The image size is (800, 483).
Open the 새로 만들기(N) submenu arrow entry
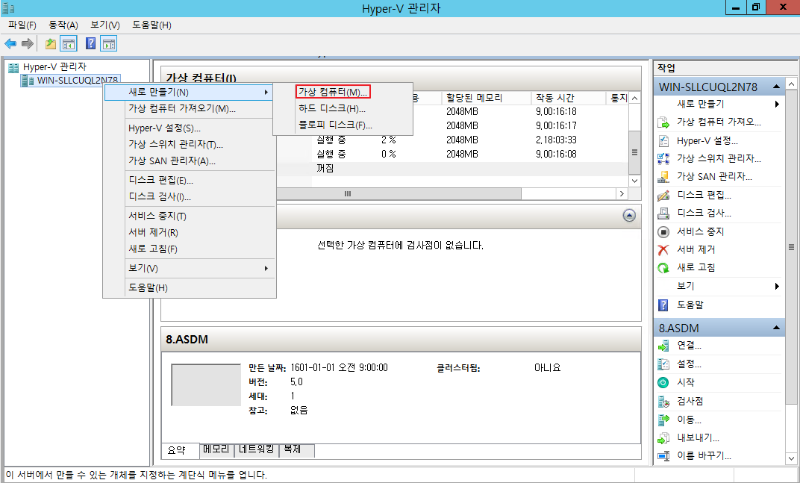189,92
